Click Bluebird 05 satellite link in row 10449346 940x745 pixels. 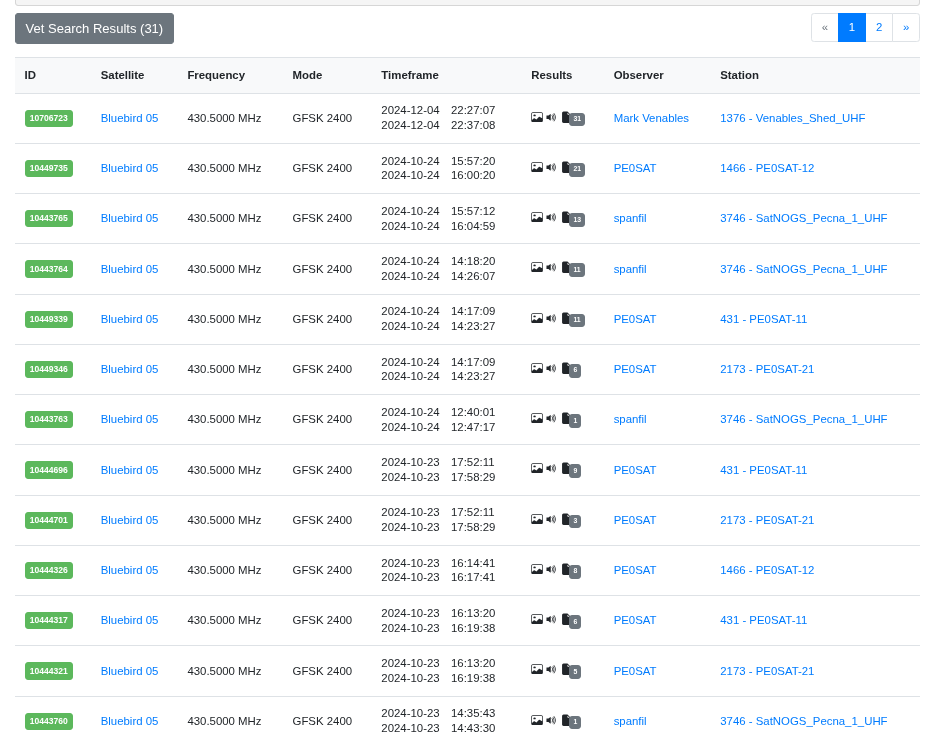tap(129, 369)
